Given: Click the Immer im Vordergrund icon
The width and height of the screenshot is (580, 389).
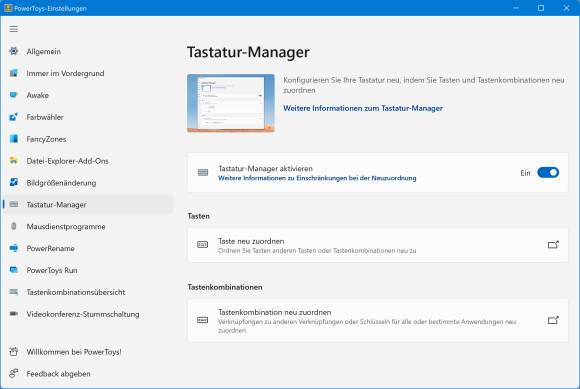Looking at the screenshot, I should (14, 73).
